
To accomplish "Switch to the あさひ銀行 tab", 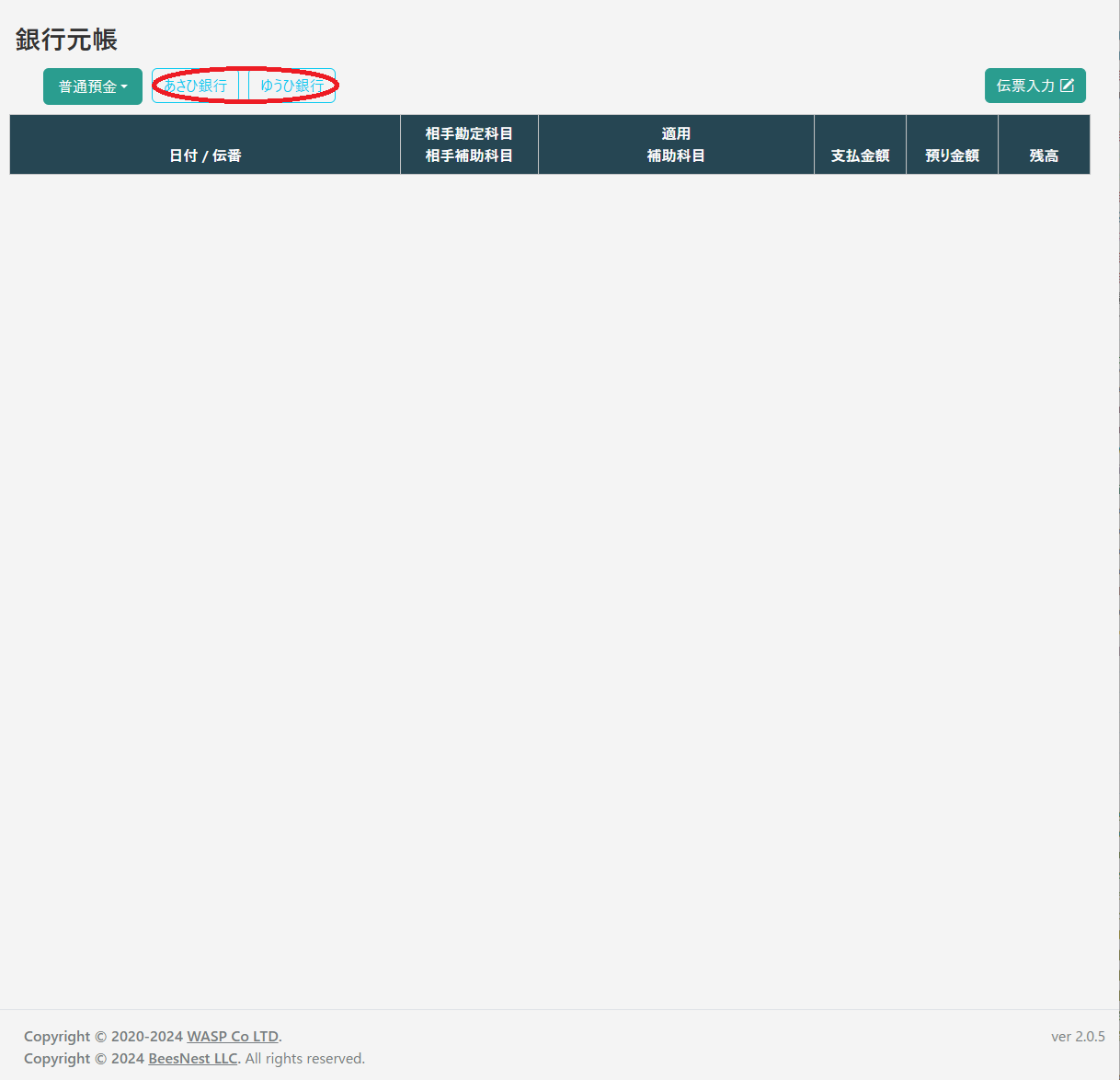I will point(196,86).
